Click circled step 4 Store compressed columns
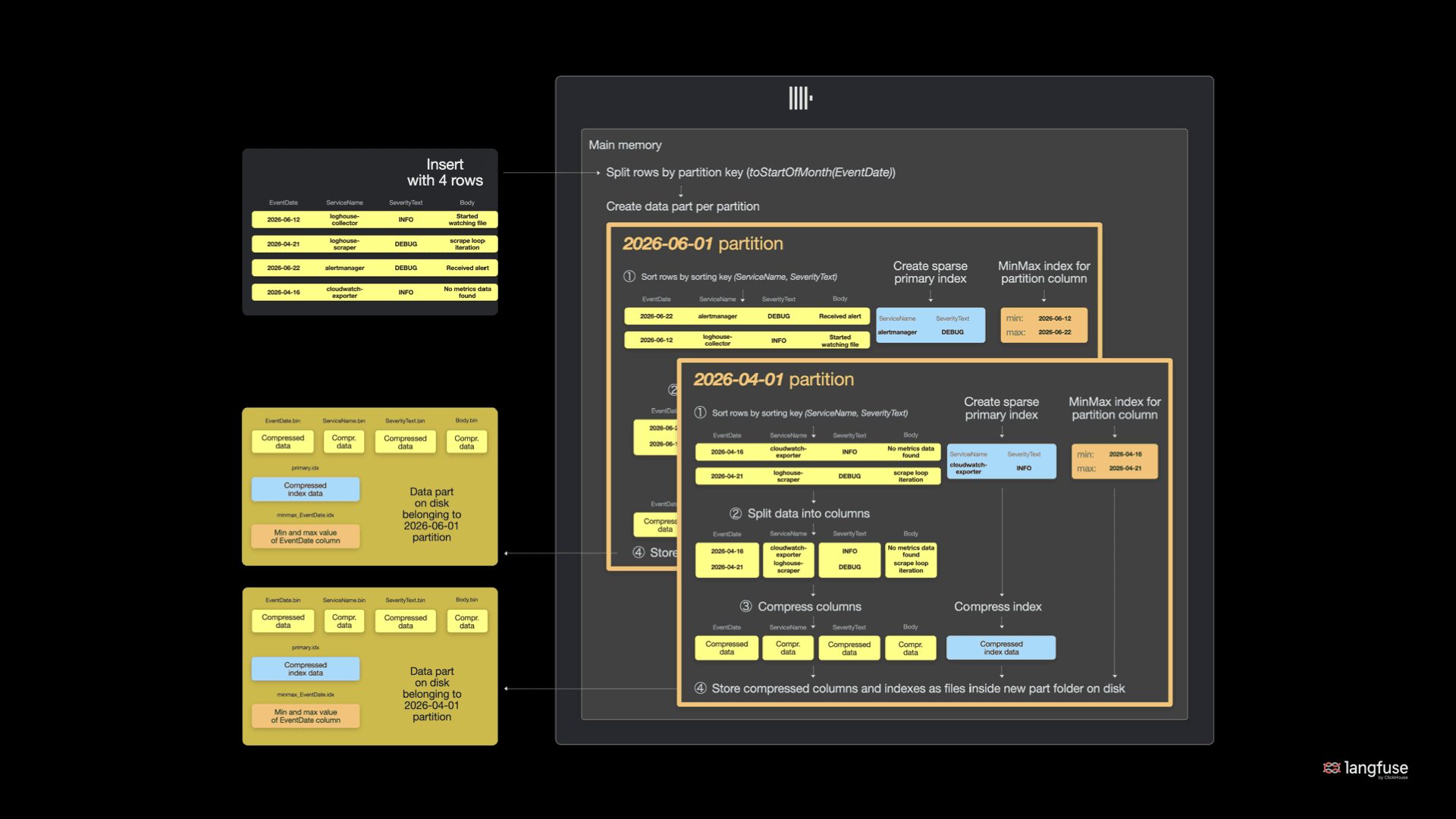 coord(700,688)
